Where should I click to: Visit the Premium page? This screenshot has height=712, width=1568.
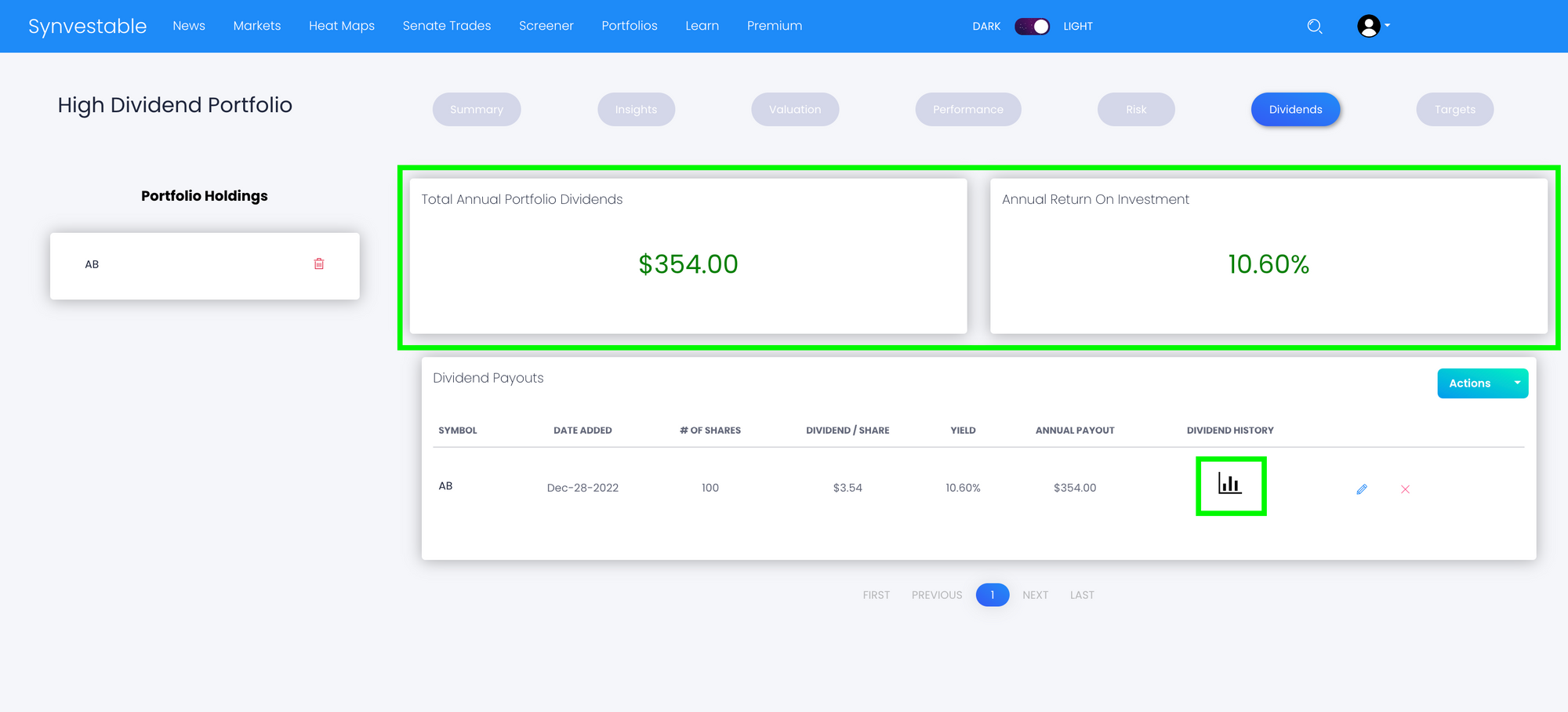point(775,26)
